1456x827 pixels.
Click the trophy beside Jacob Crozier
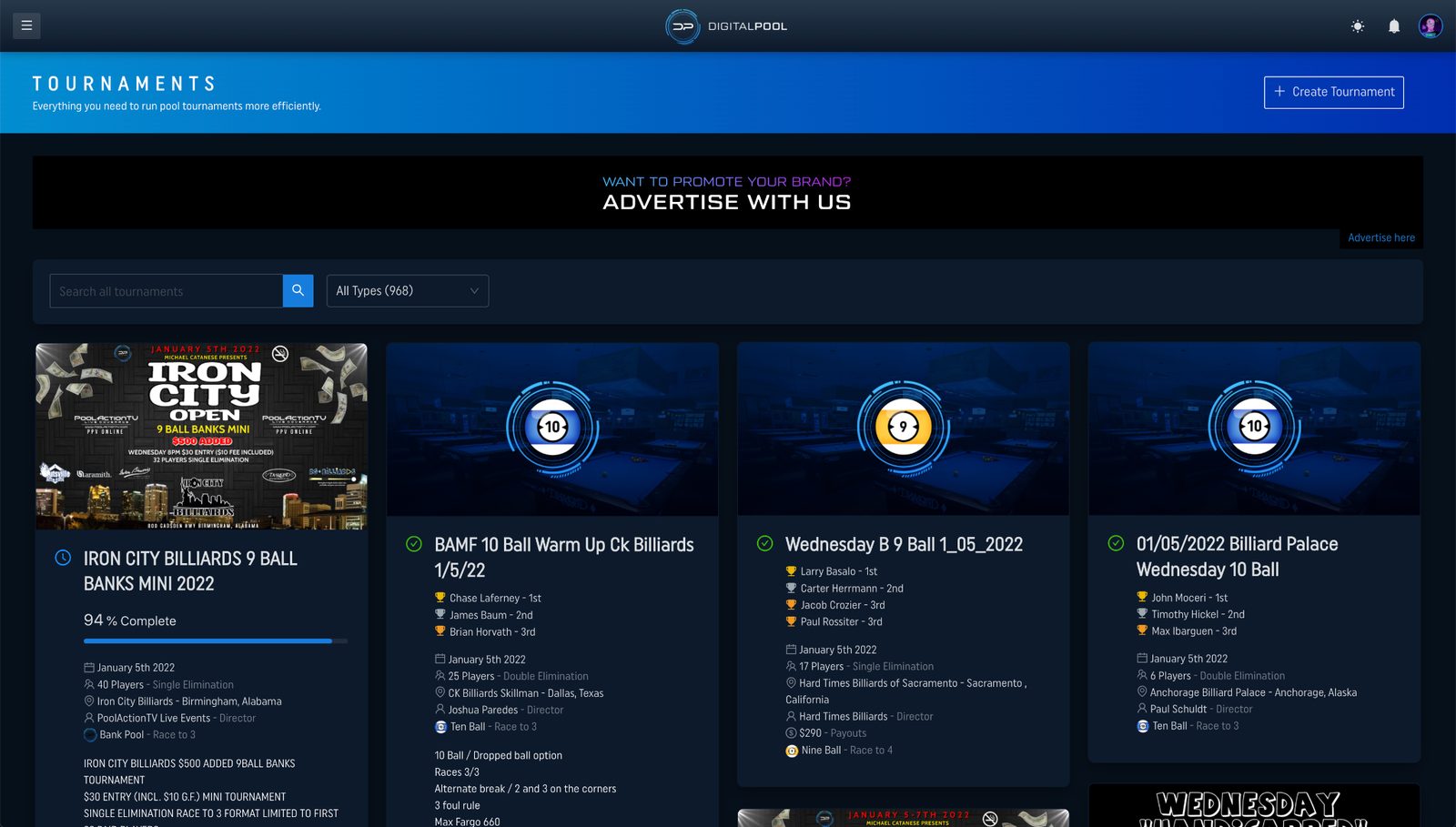coord(791,605)
